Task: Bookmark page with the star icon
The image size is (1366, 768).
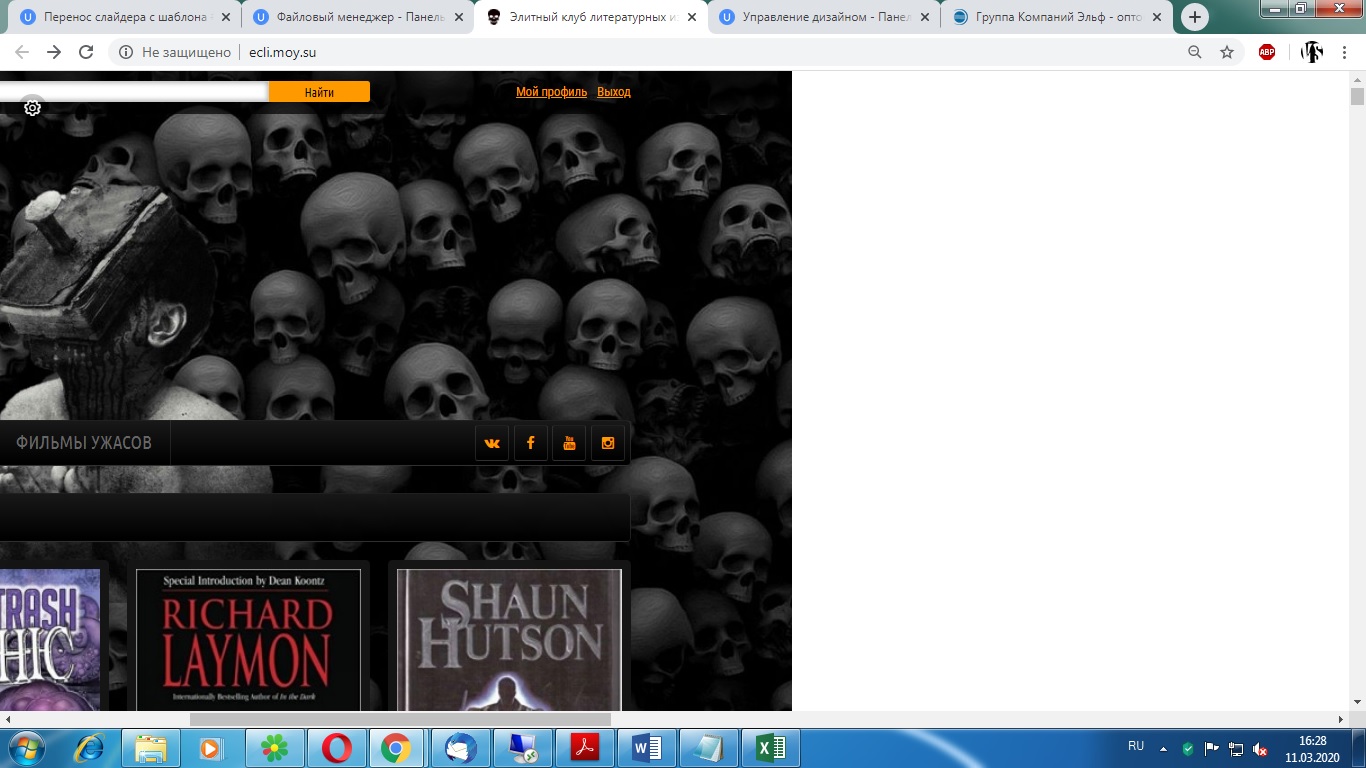Action: (1227, 52)
